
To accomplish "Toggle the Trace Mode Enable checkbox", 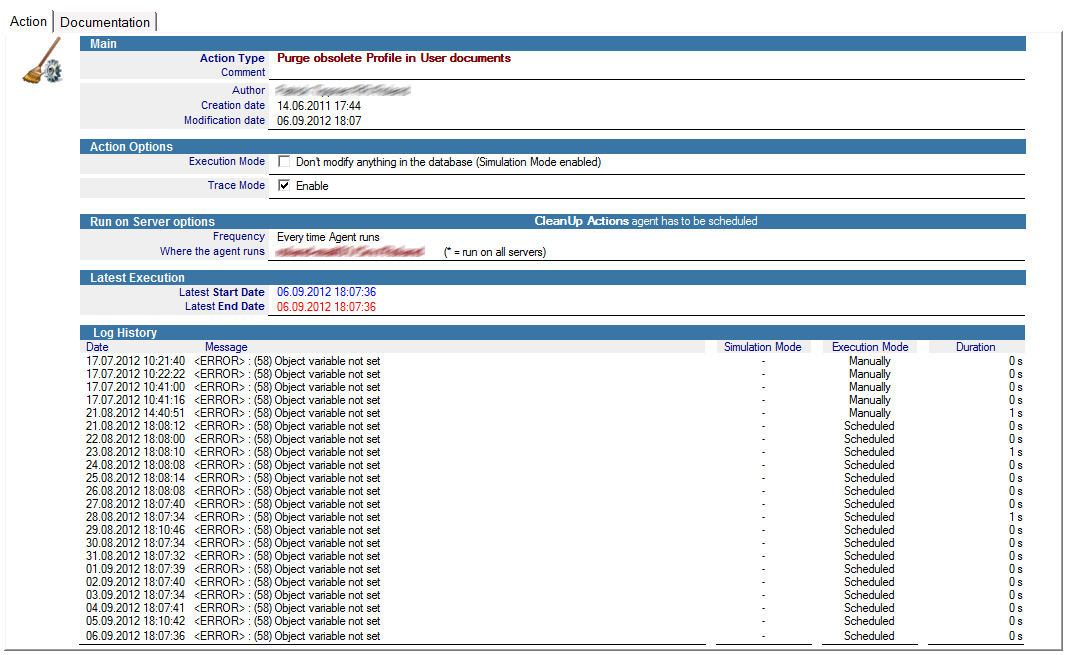I will point(285,185).
